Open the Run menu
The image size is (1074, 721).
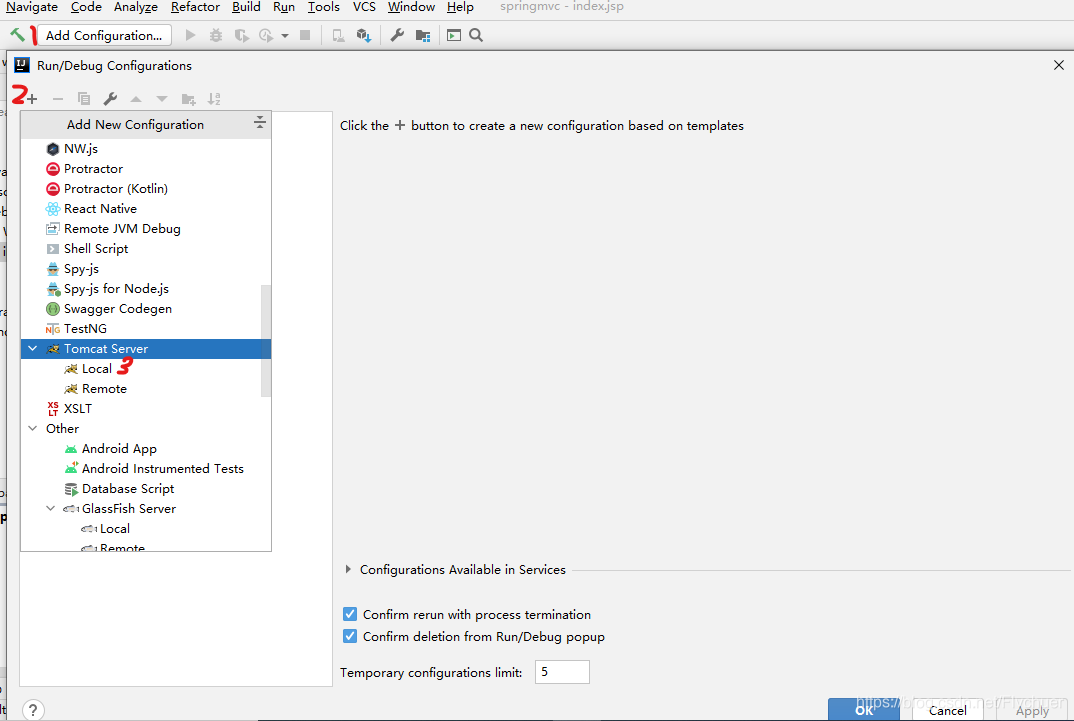click(x=284, y=7)
